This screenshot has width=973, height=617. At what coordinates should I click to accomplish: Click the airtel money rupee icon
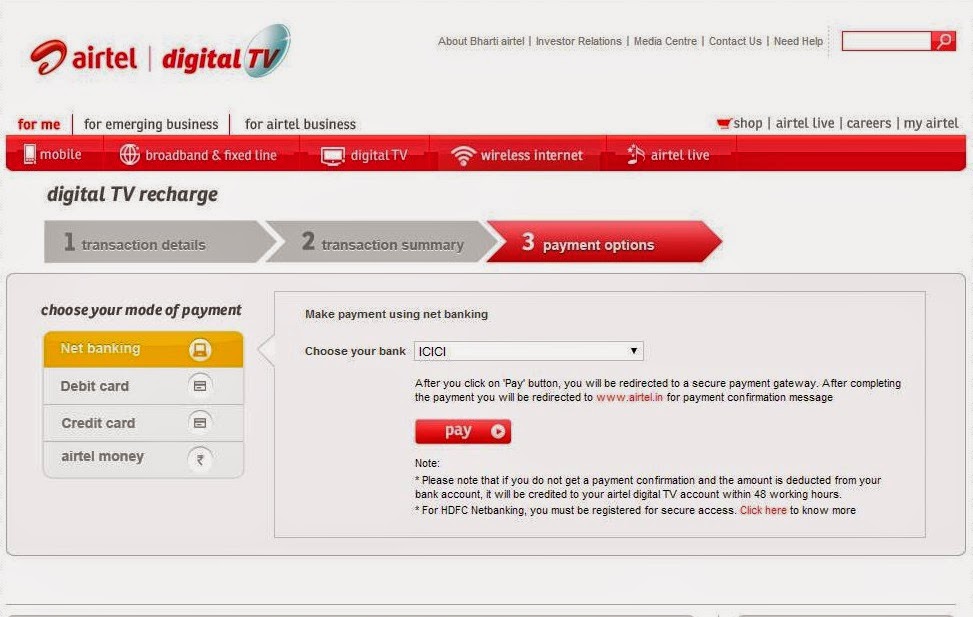(x=200, y=460)
